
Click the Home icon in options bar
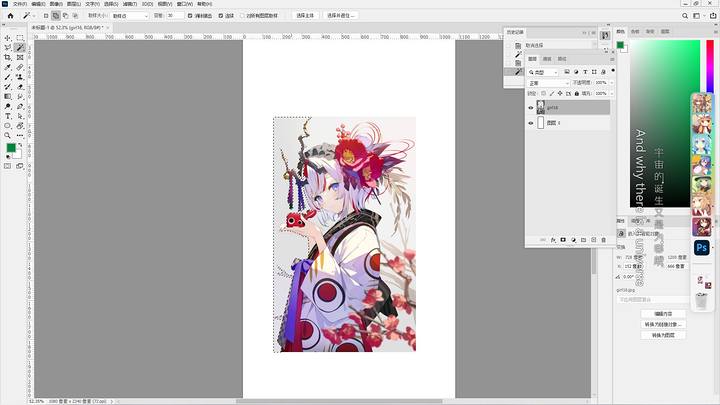tap(11, 16)
